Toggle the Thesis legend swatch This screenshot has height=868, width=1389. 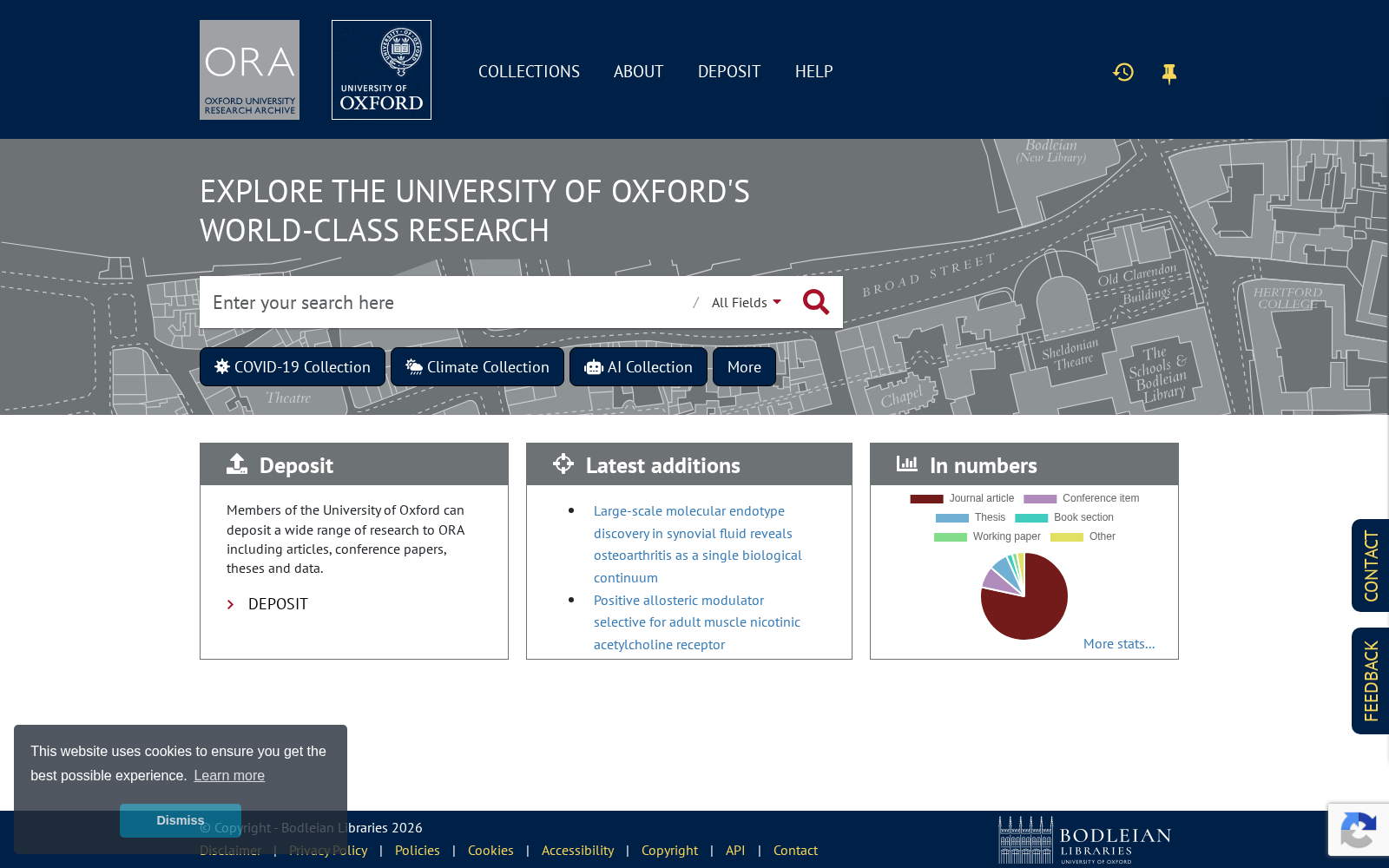(x=952, y=517)
